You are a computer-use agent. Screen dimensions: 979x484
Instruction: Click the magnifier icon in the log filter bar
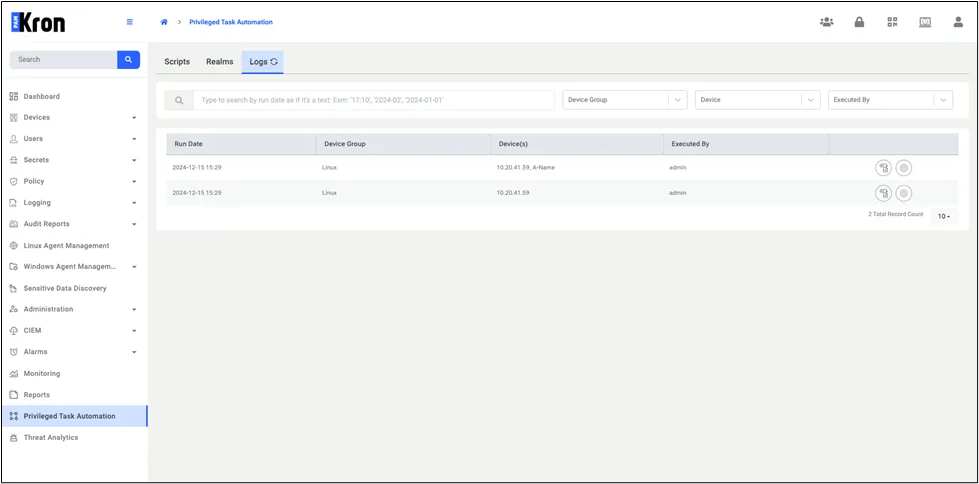(x=179, y=100)
